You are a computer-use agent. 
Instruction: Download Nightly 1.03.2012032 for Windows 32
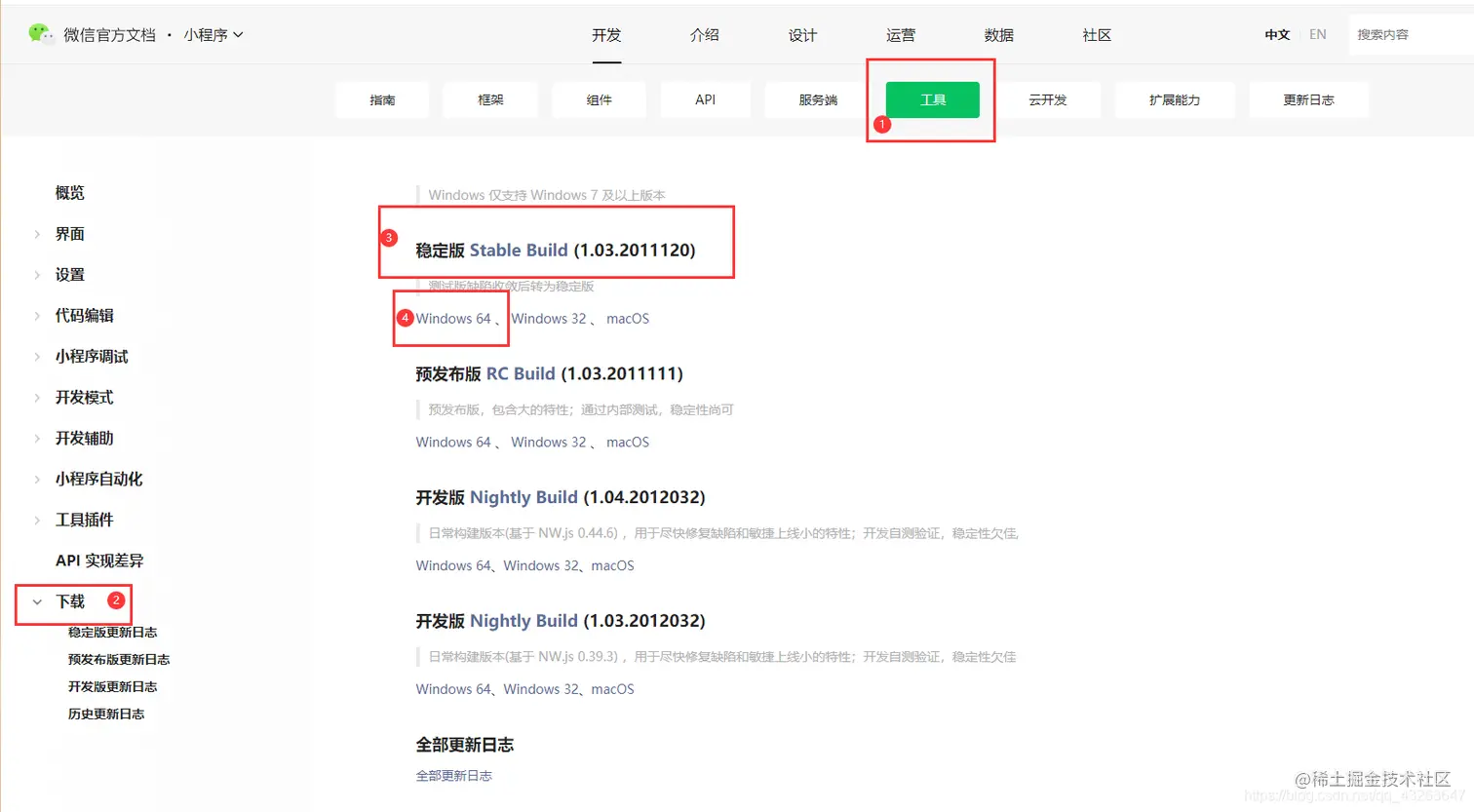pos(541,689)
